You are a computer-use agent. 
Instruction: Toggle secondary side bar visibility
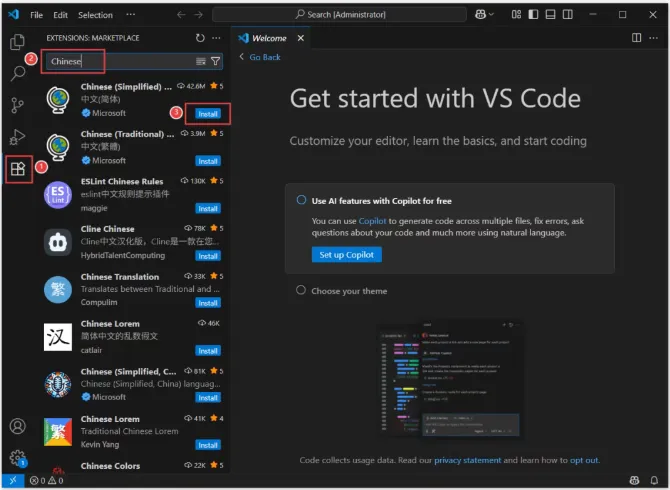(x=567, y=15)
